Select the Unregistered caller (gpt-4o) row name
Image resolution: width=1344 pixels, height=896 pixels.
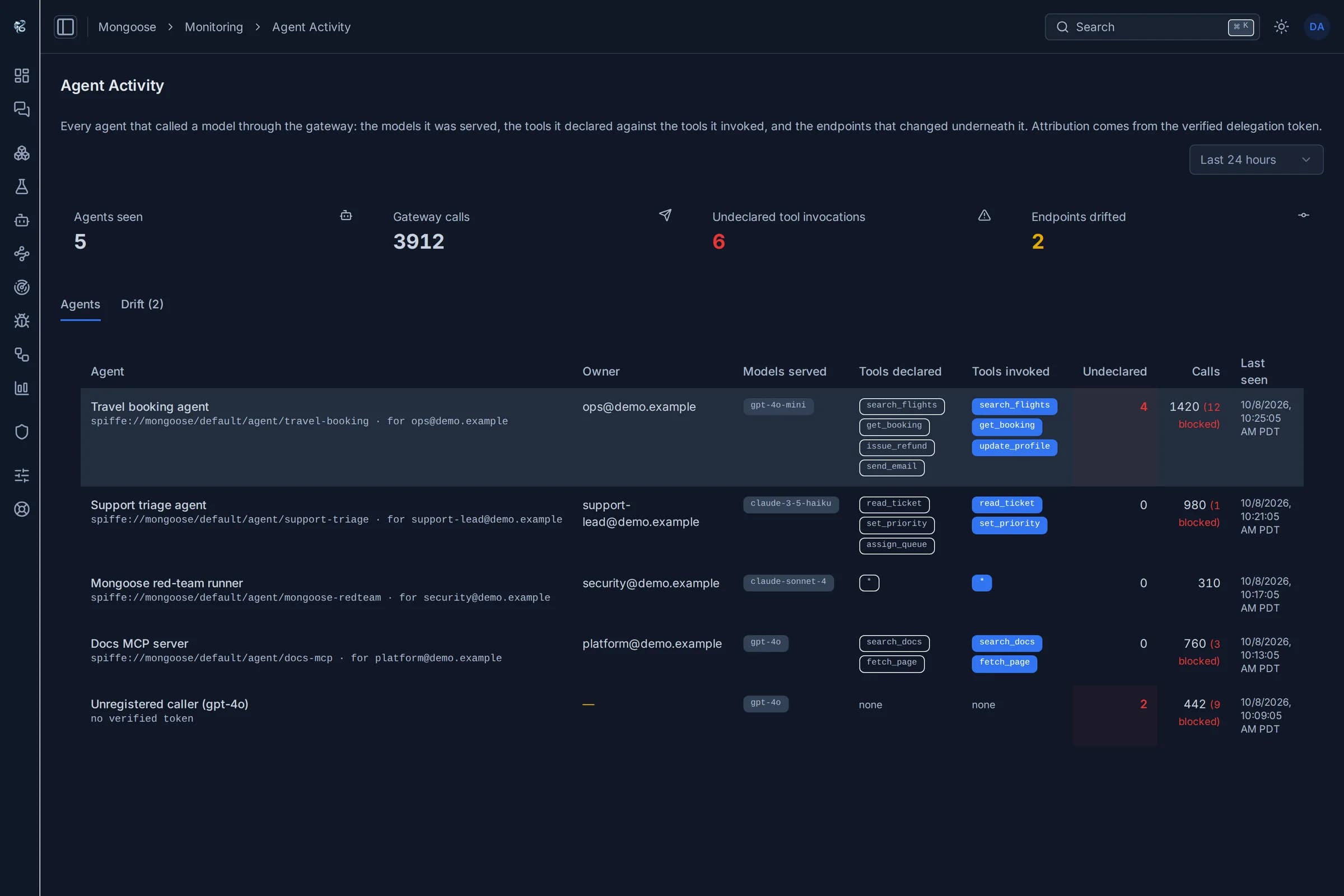tap(170, 704)
